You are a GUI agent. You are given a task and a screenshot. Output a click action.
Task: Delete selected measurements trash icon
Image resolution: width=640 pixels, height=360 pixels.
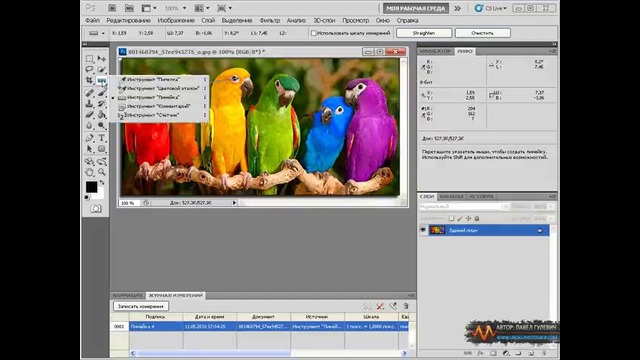406,306
